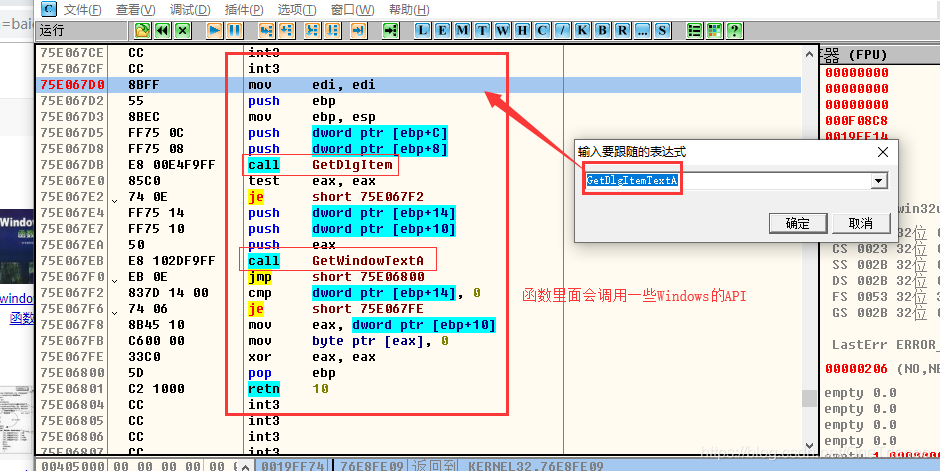Screen dimensions: 940x471
Task: Click the disassembly scrollbar thumb
Action: (x=809, y=398)
